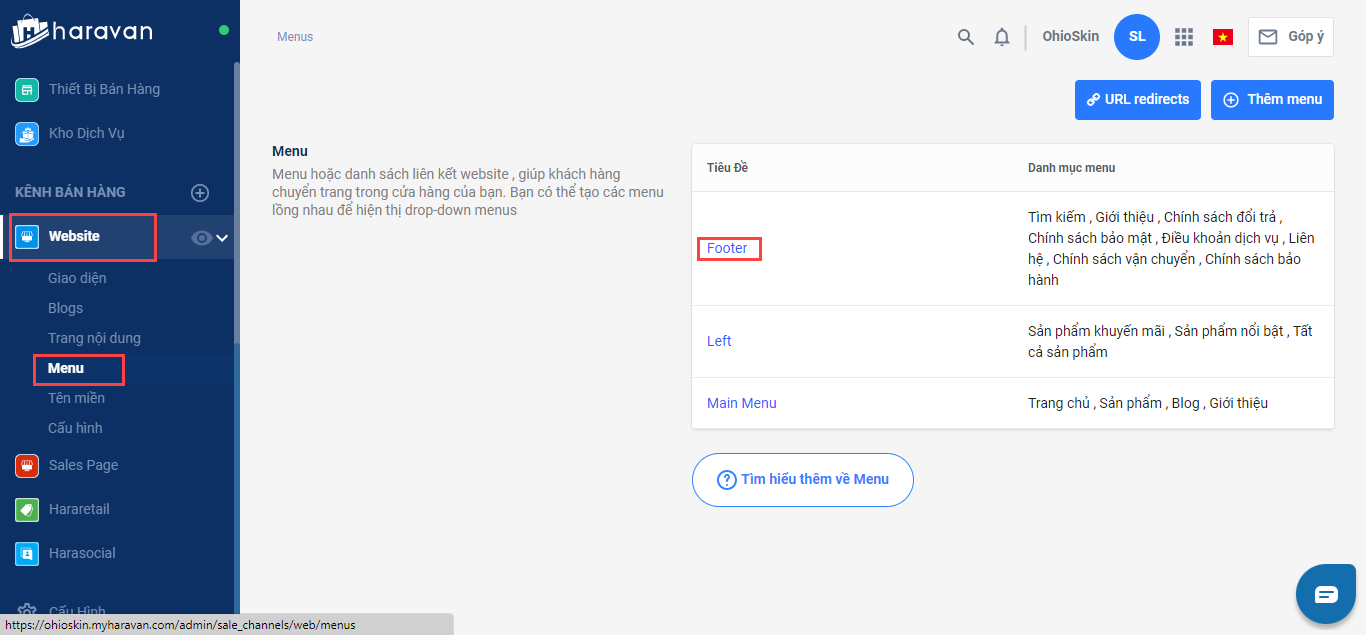Click the eye icon beside Website
1366x635 pixels.
click(x=202, y=238)
